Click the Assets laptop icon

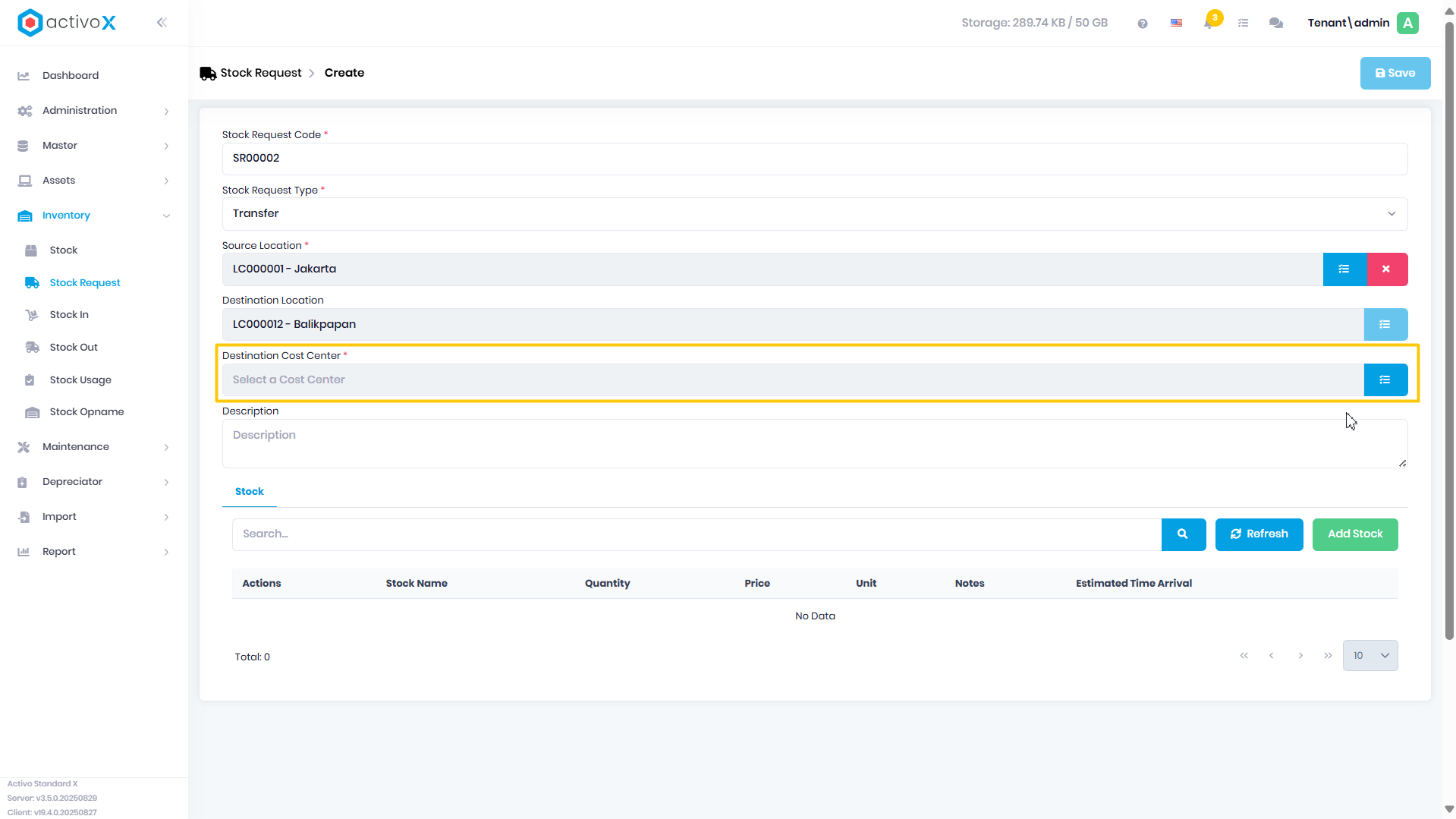(x=24, y=181)
